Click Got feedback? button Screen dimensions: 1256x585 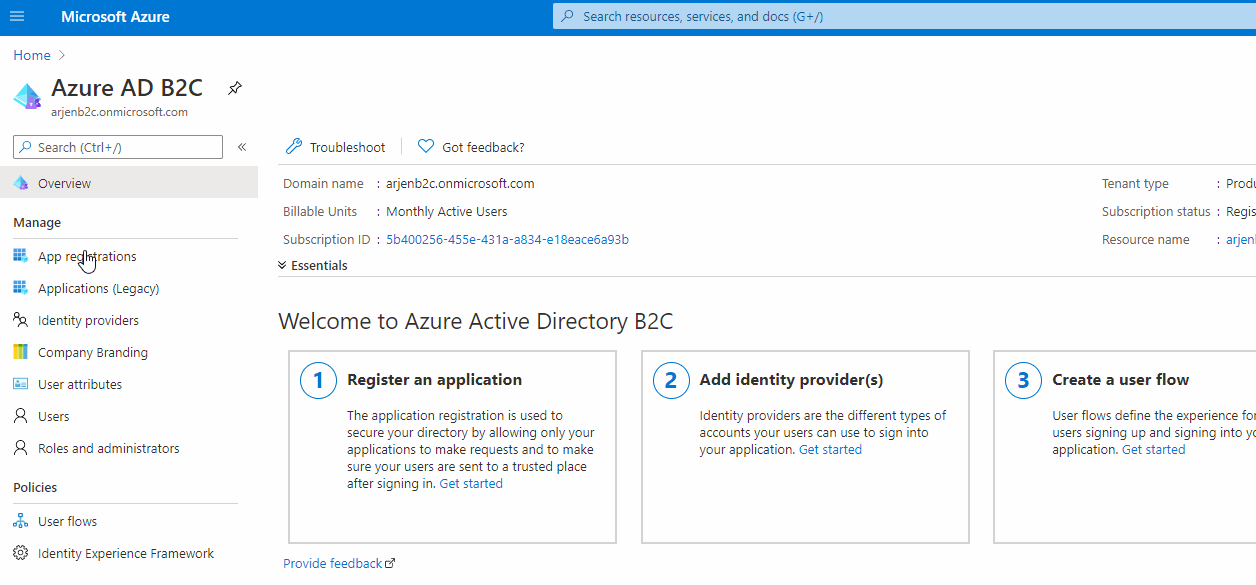pos(471,147)
